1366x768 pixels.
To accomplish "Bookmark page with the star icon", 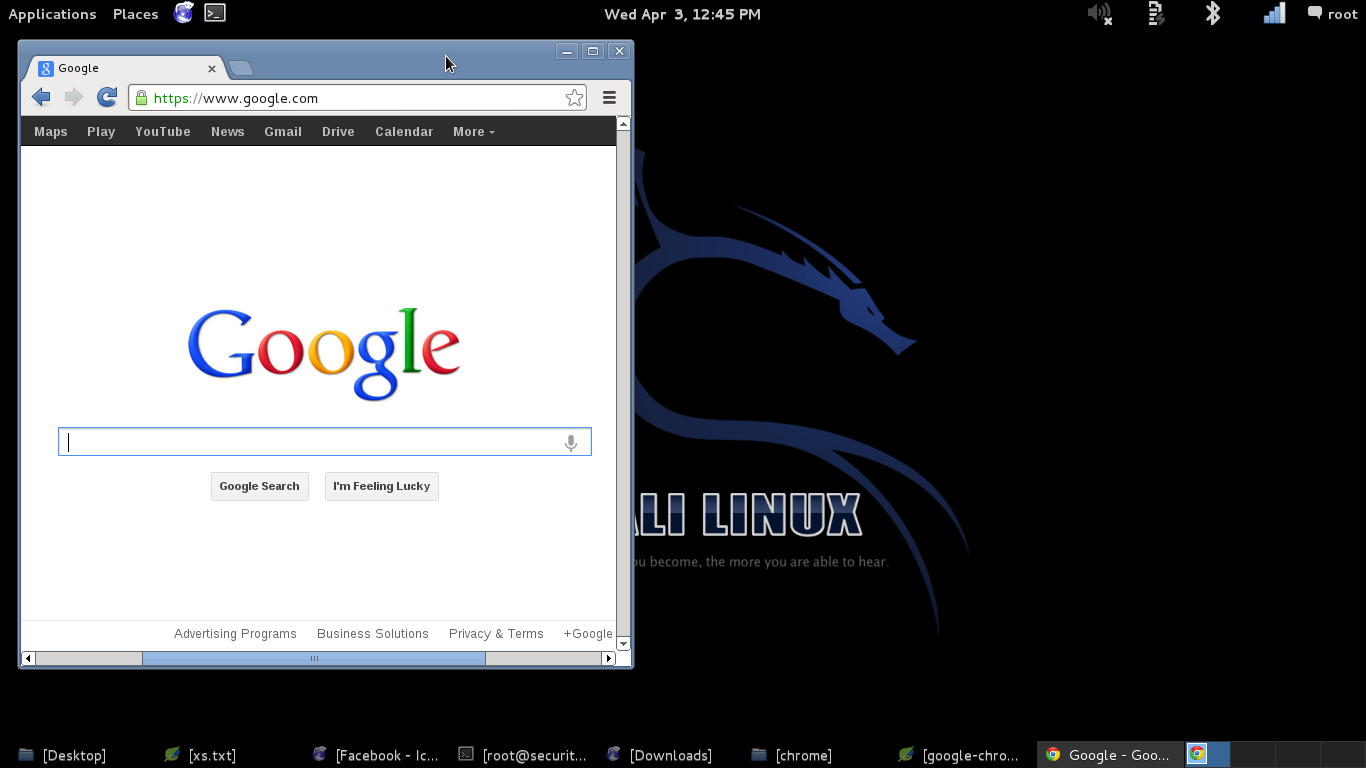I will (x=574, y=97).
